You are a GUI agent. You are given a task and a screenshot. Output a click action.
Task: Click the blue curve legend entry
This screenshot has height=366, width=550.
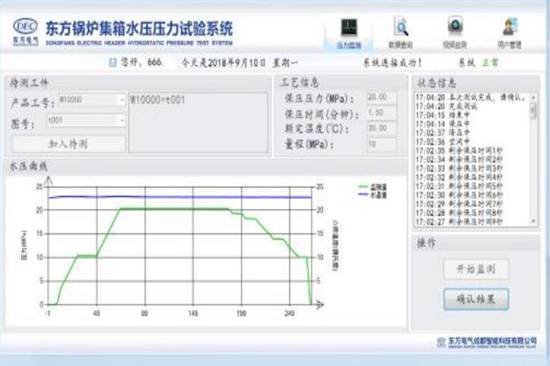click(x=372, y=195)
